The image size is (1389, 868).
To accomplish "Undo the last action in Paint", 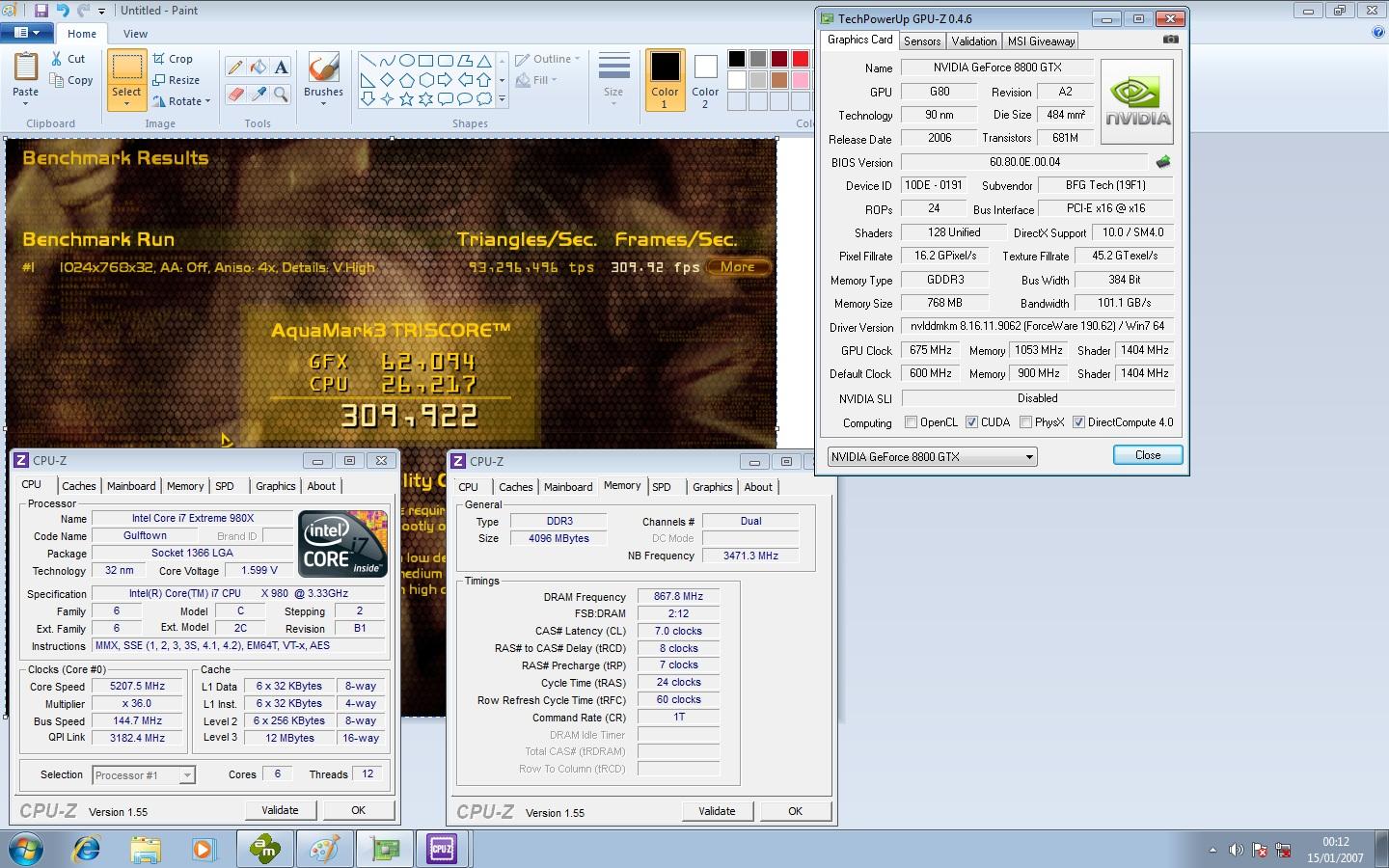I will (x=63, y=10).
